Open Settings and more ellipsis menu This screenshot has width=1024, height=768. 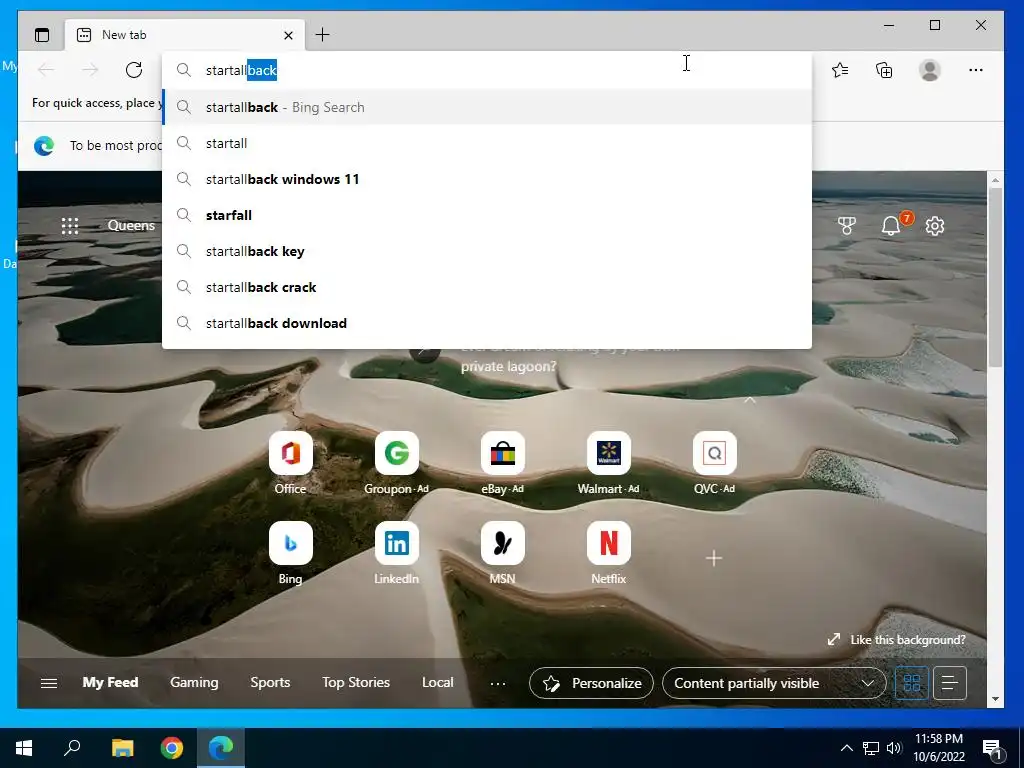[976, 70]
